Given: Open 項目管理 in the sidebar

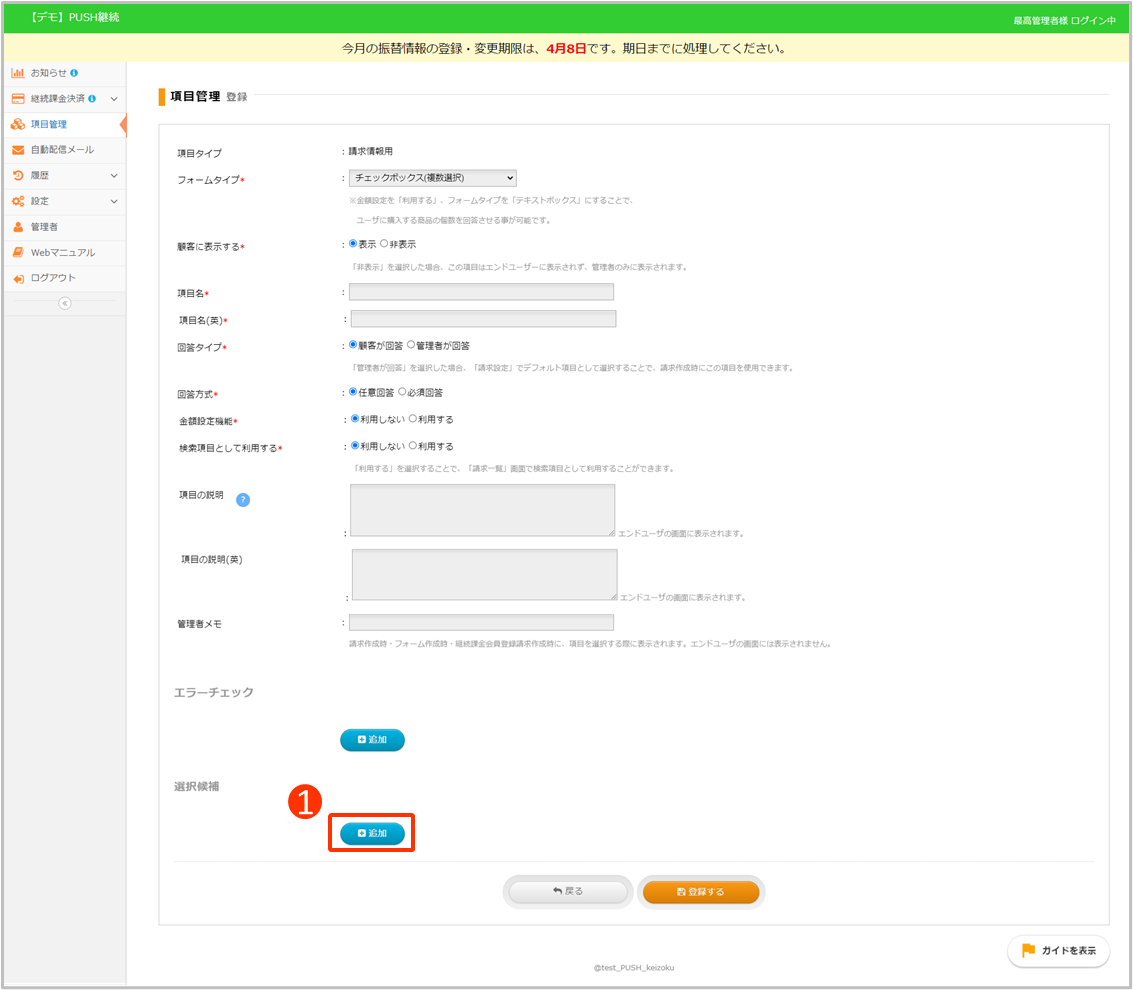Looking at the screenshot, I should pos(48,124).
